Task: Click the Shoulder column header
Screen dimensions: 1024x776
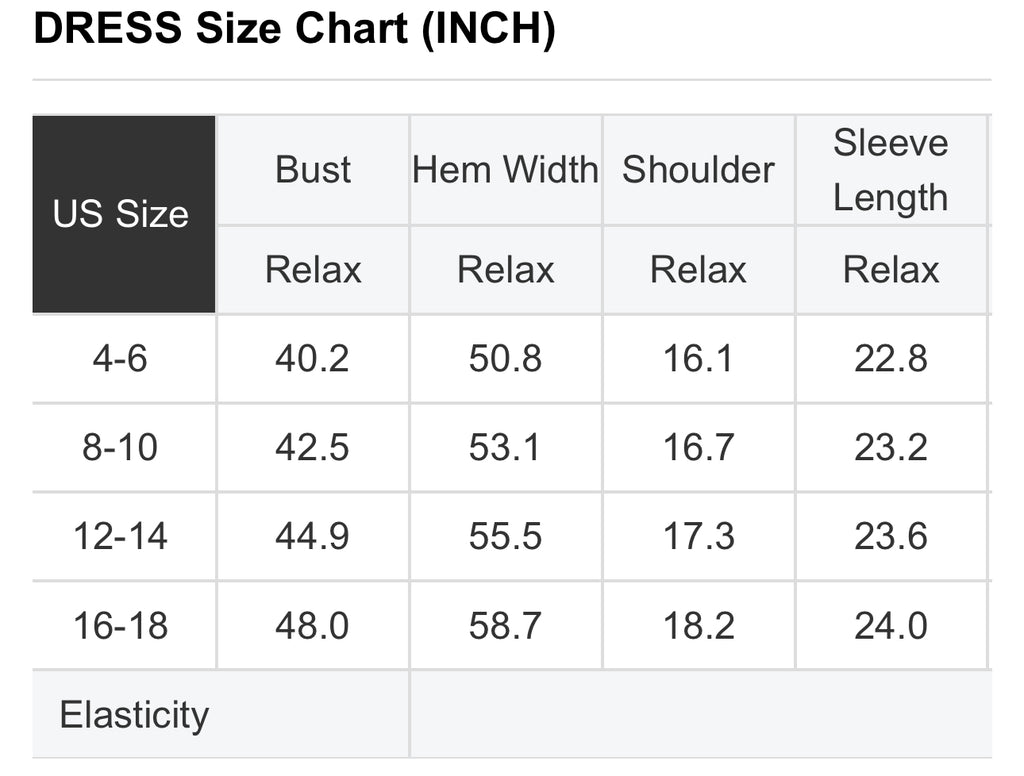Action: [x=698, y=170]
